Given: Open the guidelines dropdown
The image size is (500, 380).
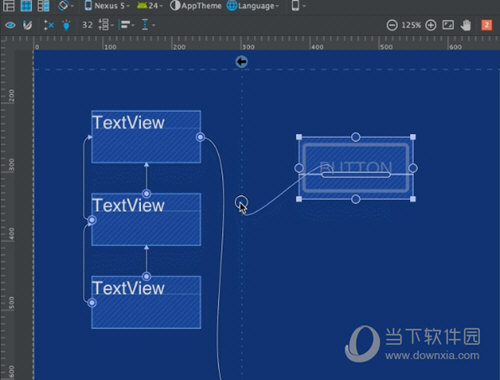Looking at the screenshot, I should [x=148, y=25].
